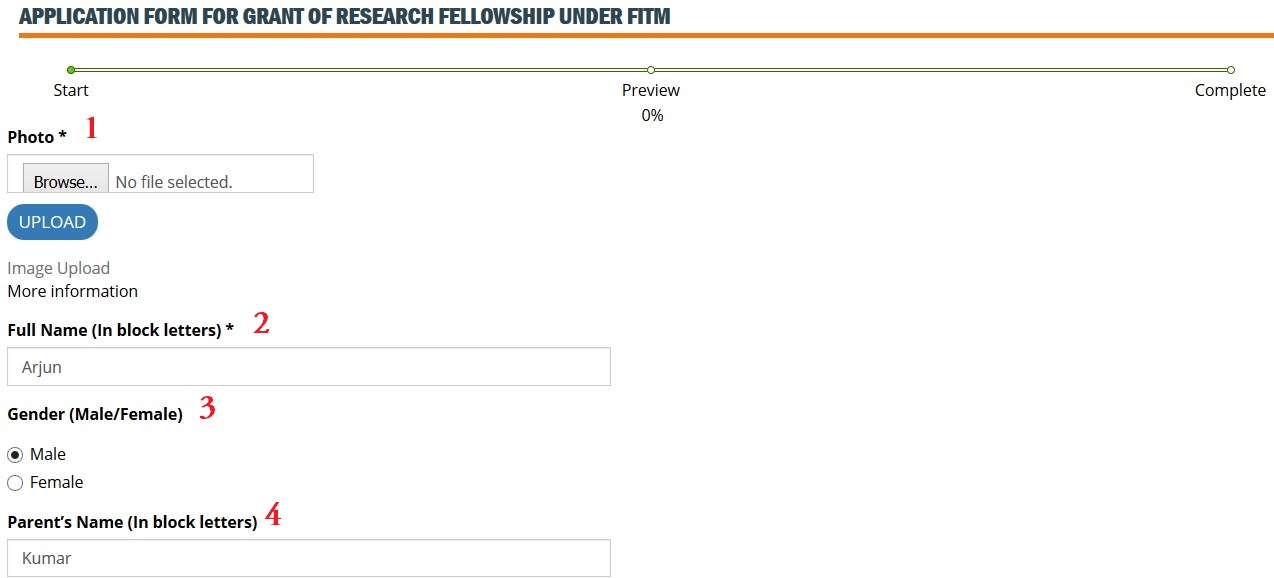The image size is (1274, 578).
Task: Choose the Female radio button
Action: 15,483
